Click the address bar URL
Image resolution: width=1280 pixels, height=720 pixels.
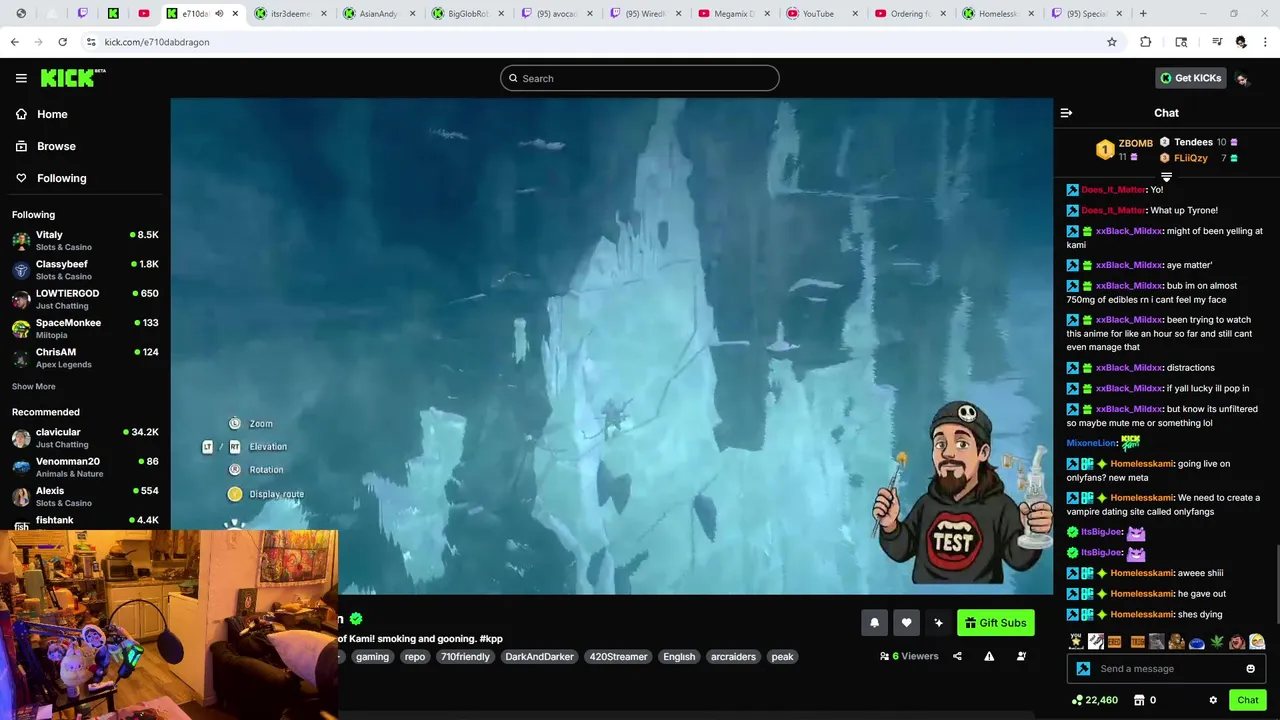click(x=156, y=42)
